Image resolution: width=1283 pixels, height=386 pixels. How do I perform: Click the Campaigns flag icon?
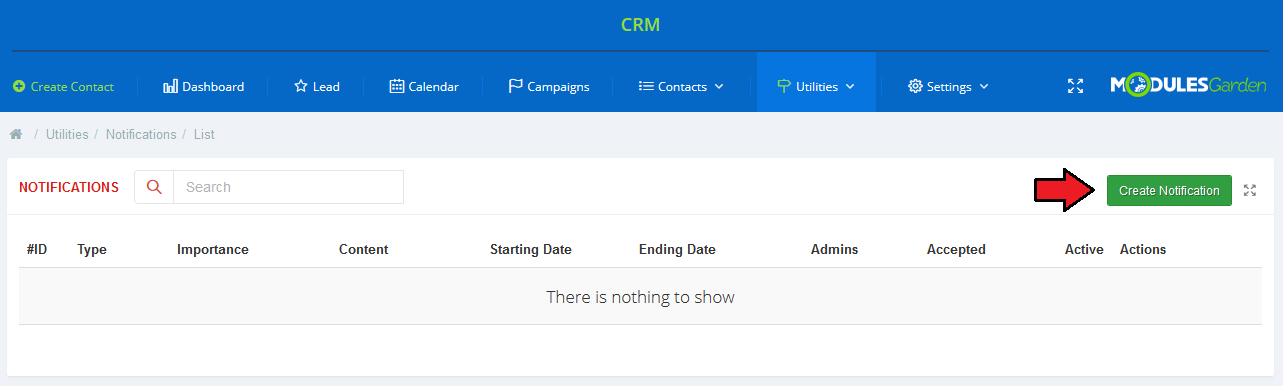tap(515, 86)
